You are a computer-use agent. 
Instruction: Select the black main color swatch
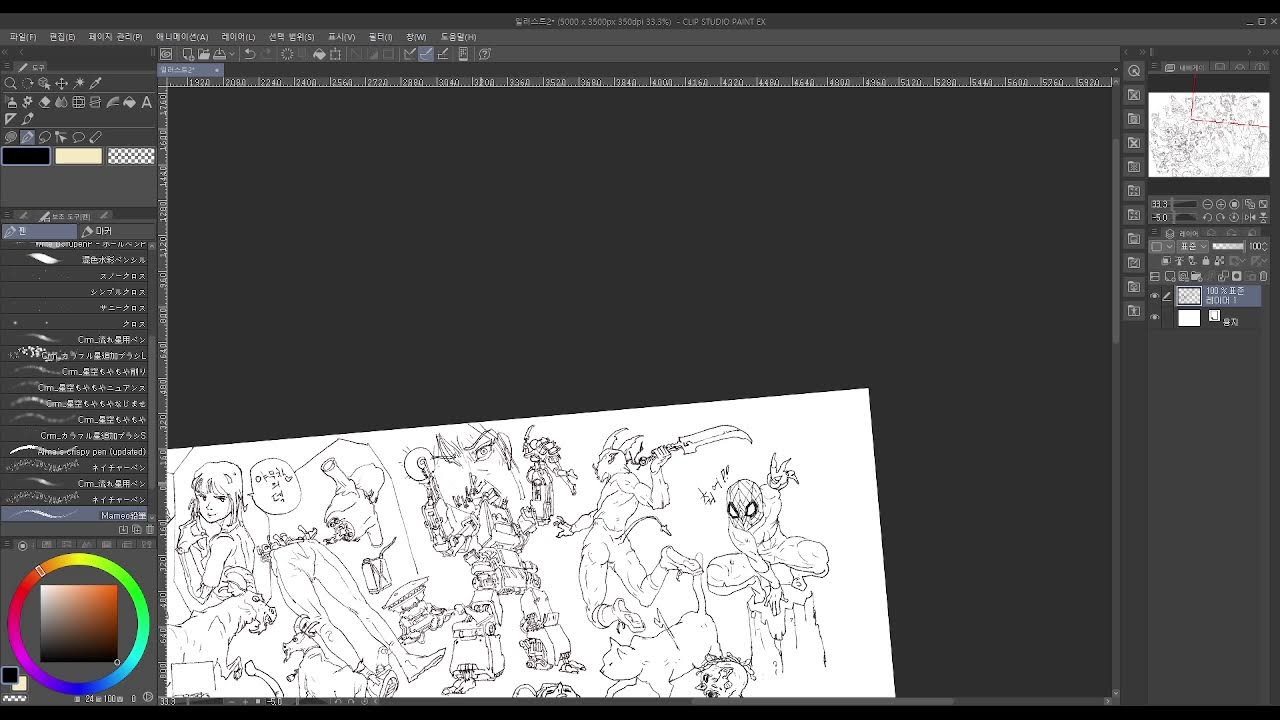point(26,156)
